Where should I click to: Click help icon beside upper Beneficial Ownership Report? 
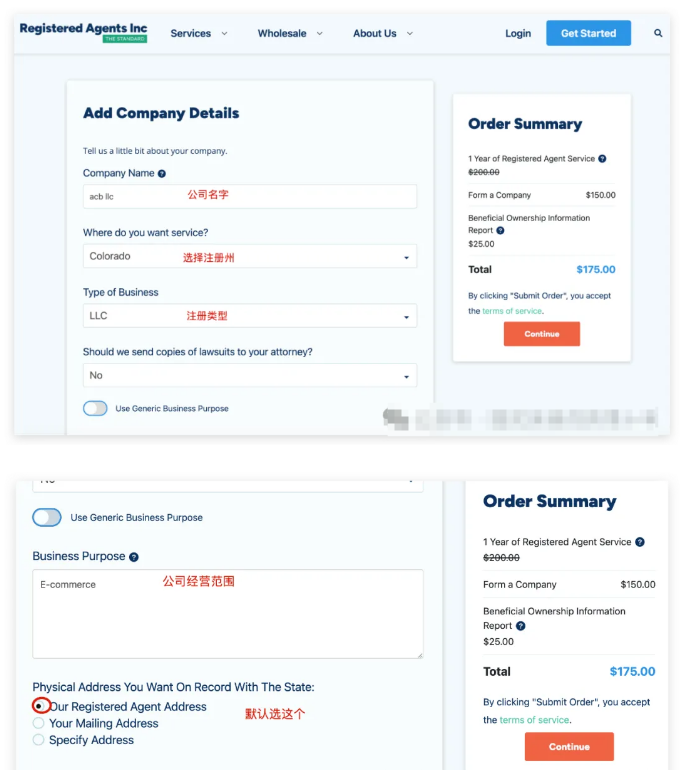coord(500,230)
